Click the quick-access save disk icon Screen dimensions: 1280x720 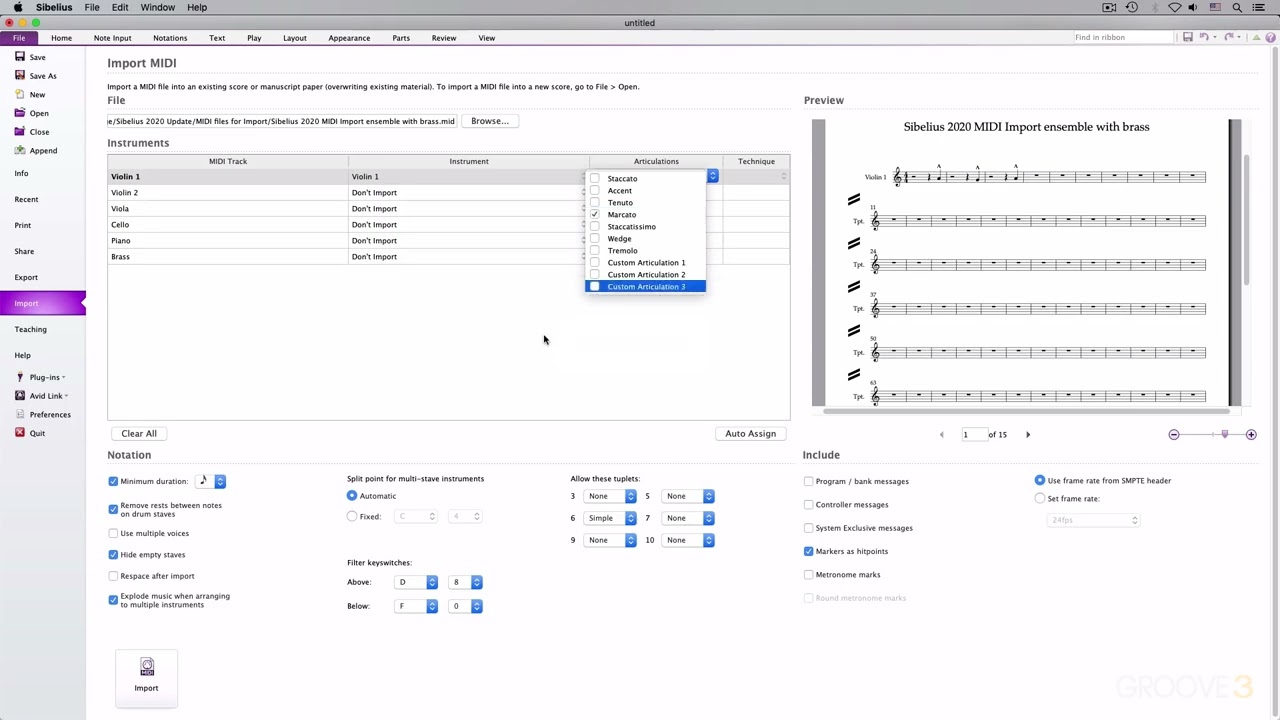point(1187,37)
